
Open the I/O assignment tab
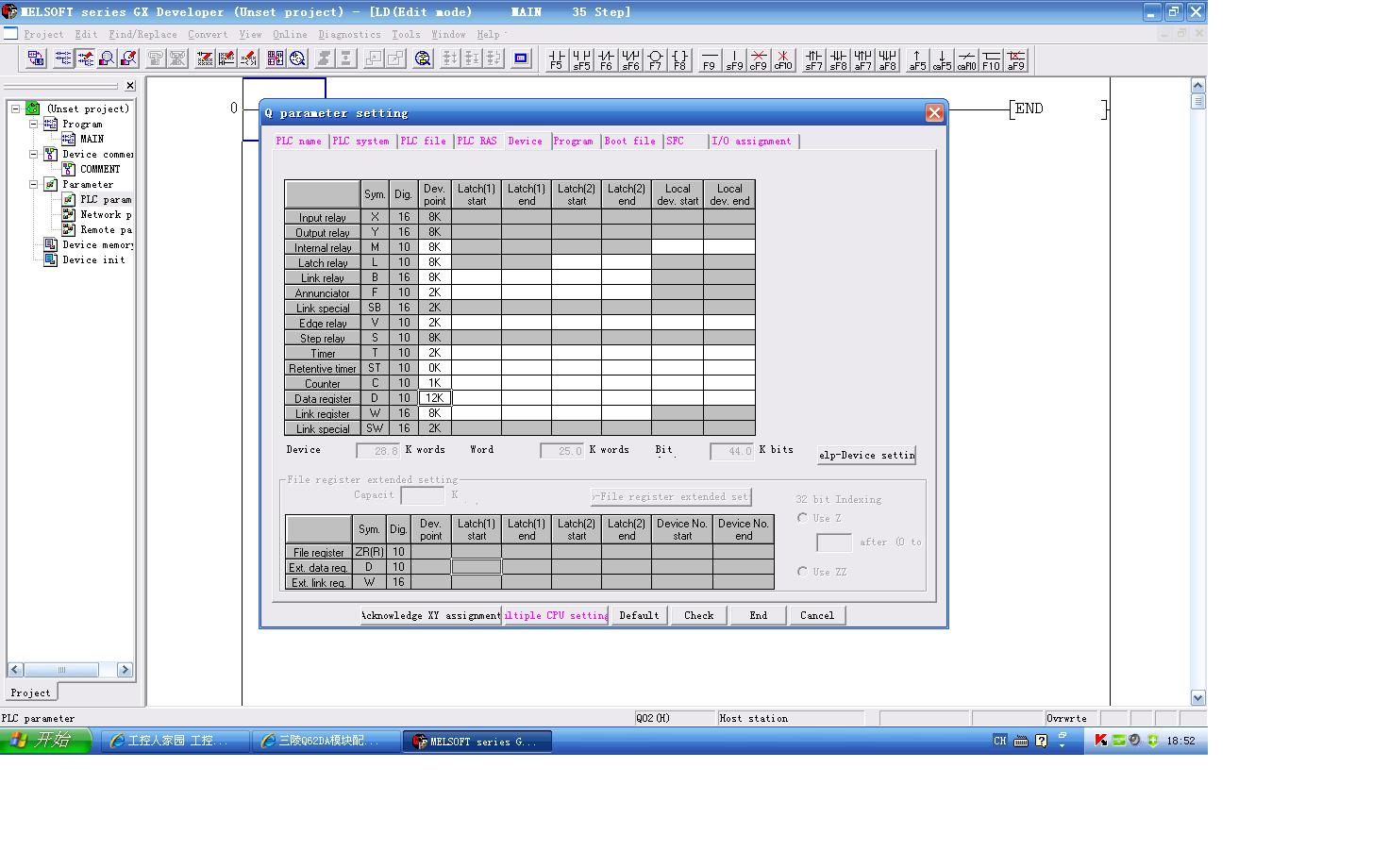tap(751, 142)
